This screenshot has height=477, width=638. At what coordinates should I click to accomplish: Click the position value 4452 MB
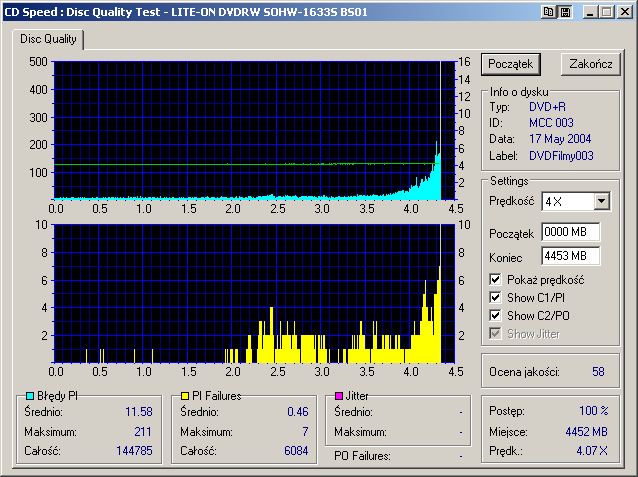(586, 431)
